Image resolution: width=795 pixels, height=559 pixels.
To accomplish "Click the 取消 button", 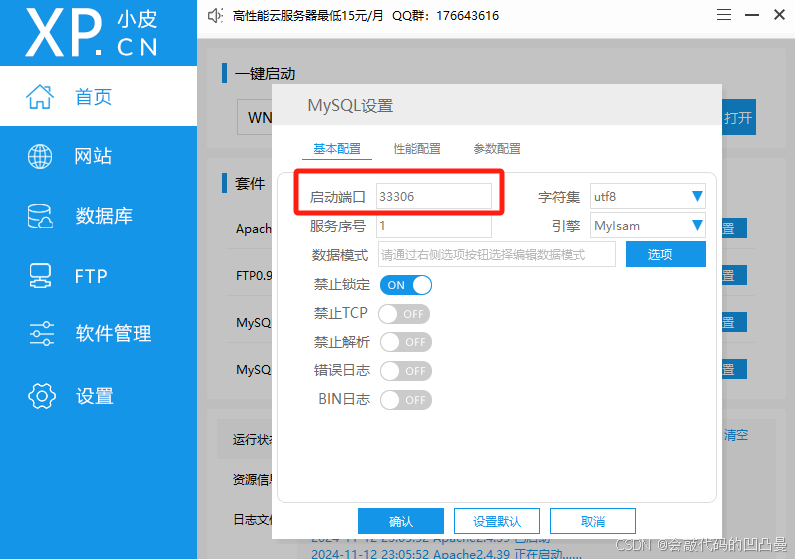I will pos(593,521).
